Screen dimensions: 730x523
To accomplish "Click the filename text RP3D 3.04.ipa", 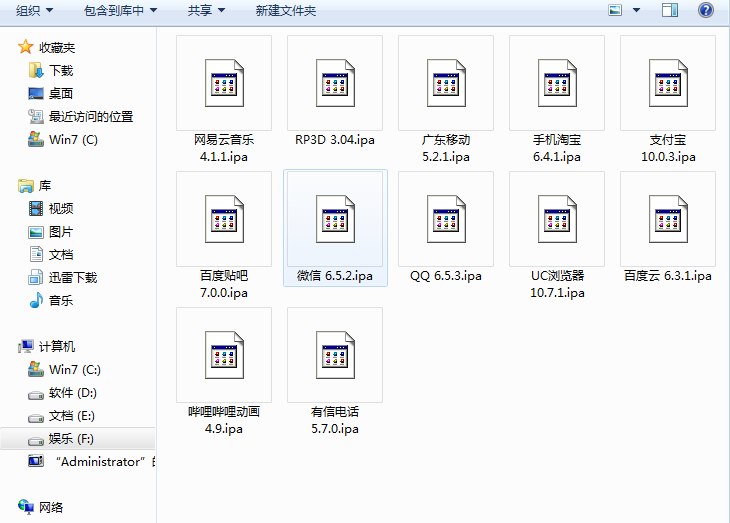I will coord(335,140).
